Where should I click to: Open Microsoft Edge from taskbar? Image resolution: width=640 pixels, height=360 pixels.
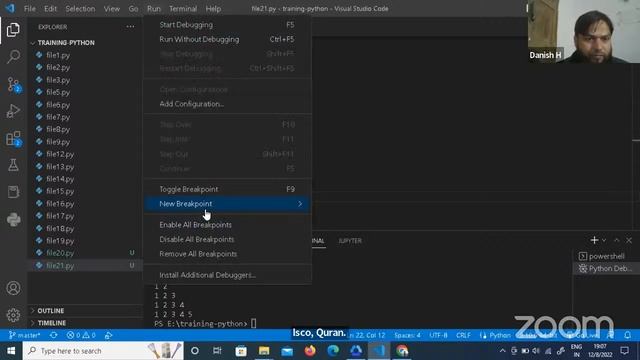point(333,351)
